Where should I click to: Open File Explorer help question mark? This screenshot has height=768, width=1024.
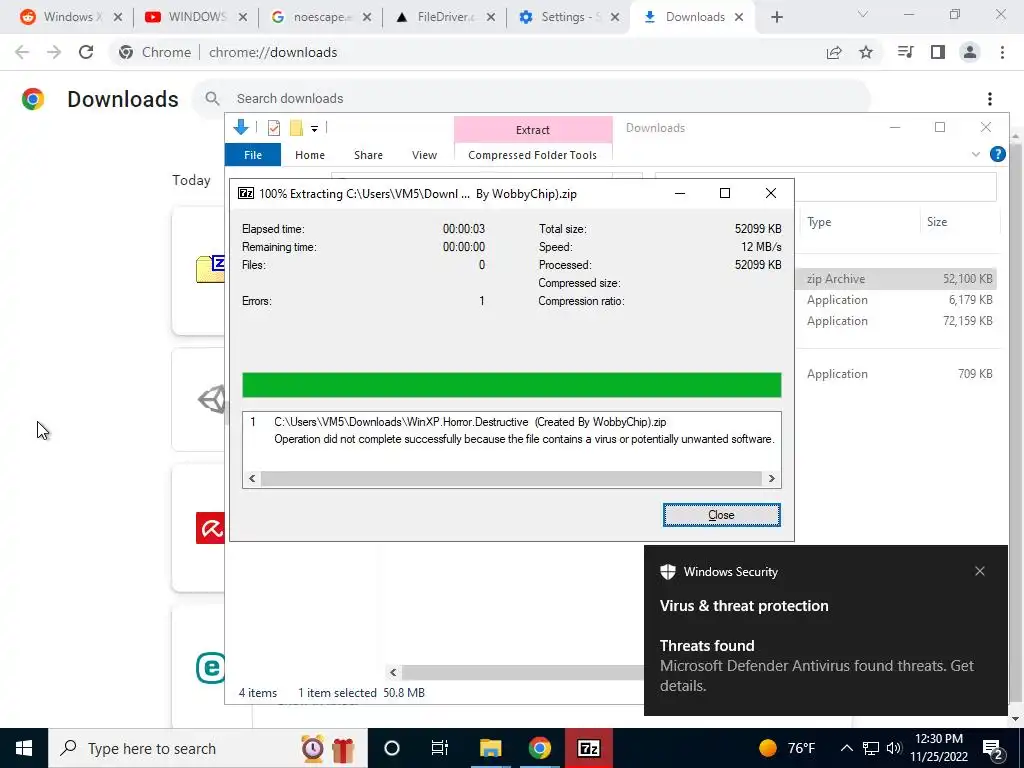tap(997, 154)
